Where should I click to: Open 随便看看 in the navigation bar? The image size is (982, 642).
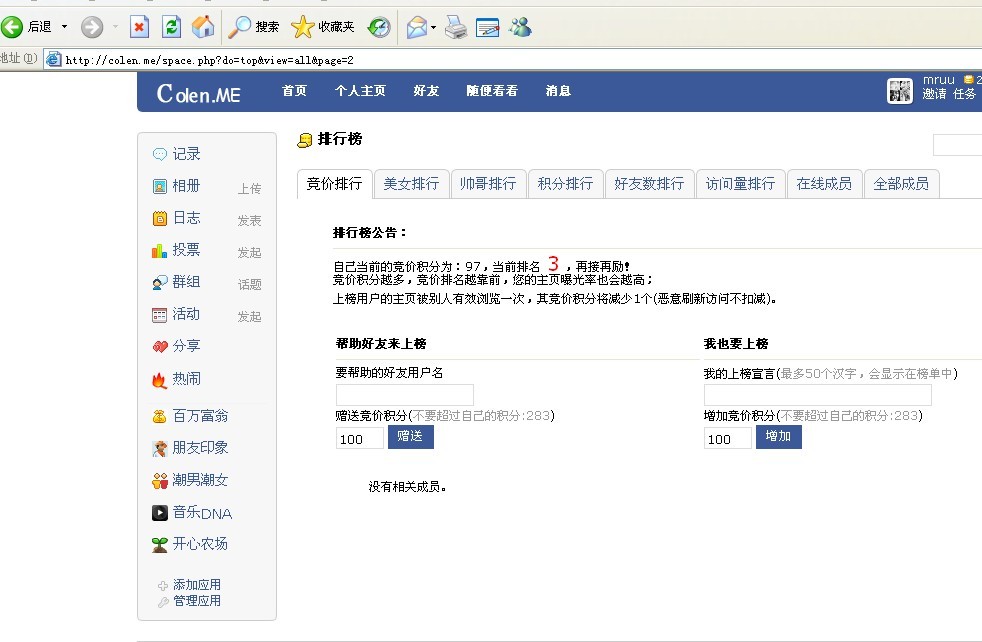click(x=492, y=91)
